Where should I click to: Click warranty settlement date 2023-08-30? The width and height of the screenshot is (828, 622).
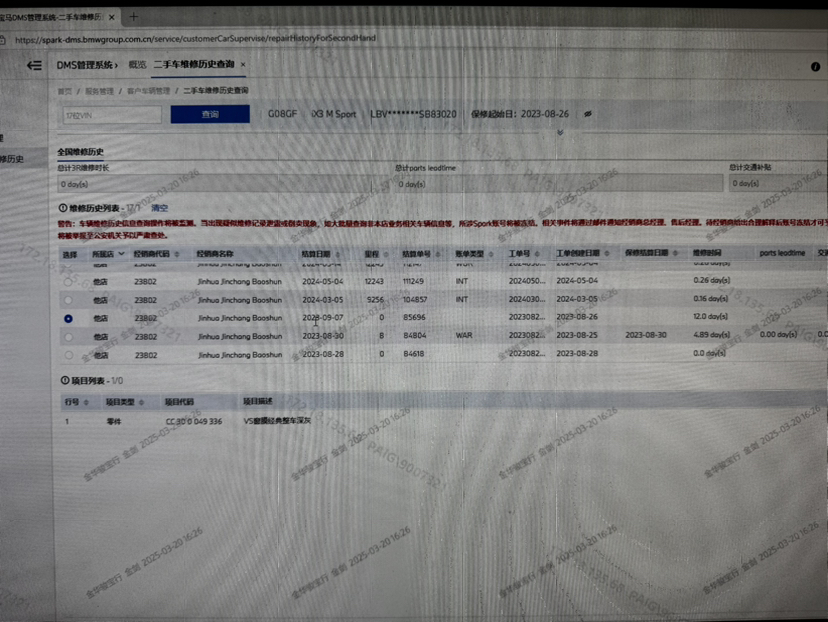click(x=646, y=335)
